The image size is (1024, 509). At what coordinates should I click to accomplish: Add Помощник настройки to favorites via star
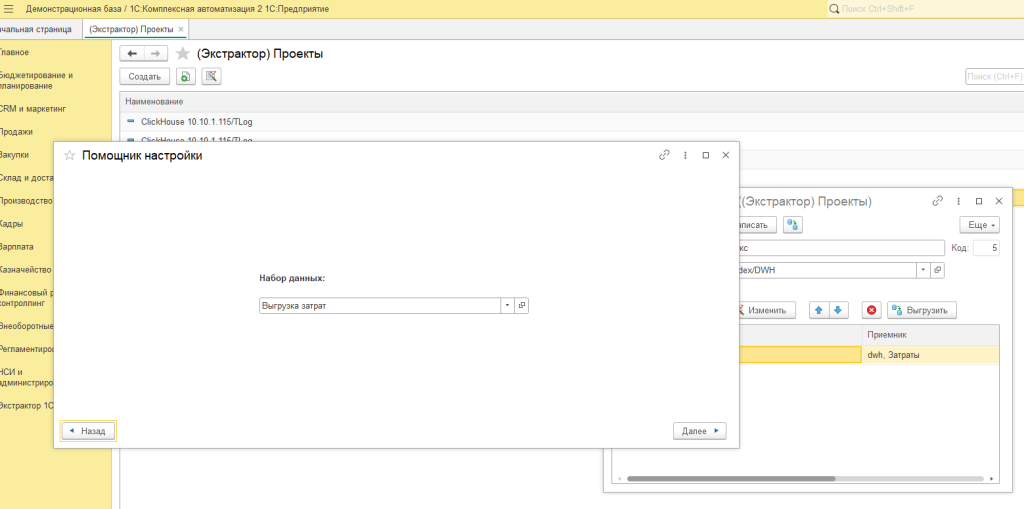(69, 155)
